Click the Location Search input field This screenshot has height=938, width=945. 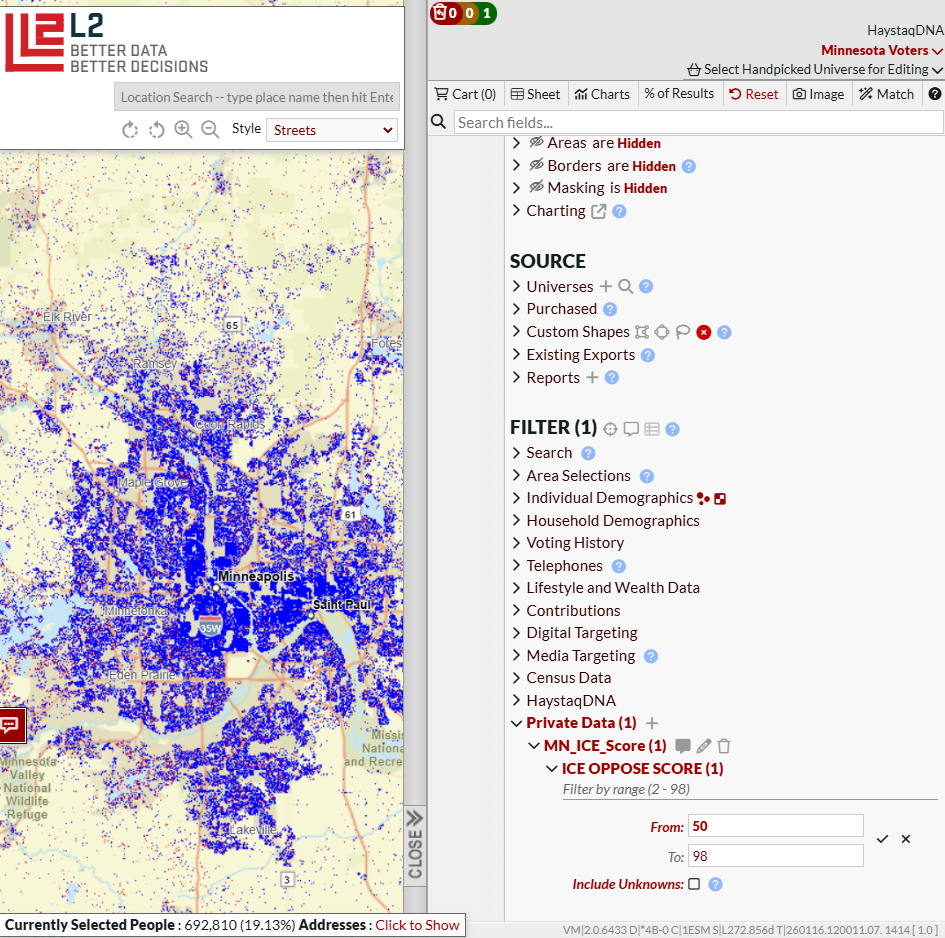coord(257,97)
